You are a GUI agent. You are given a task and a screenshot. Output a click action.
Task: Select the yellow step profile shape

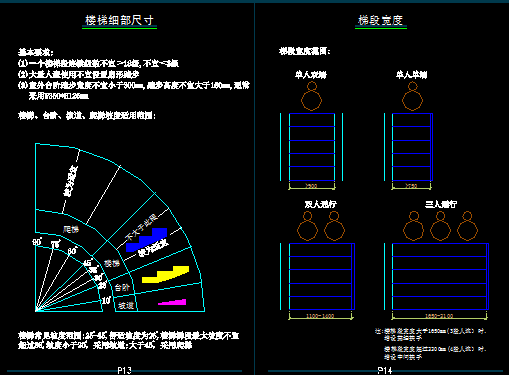tap(165, 274)
